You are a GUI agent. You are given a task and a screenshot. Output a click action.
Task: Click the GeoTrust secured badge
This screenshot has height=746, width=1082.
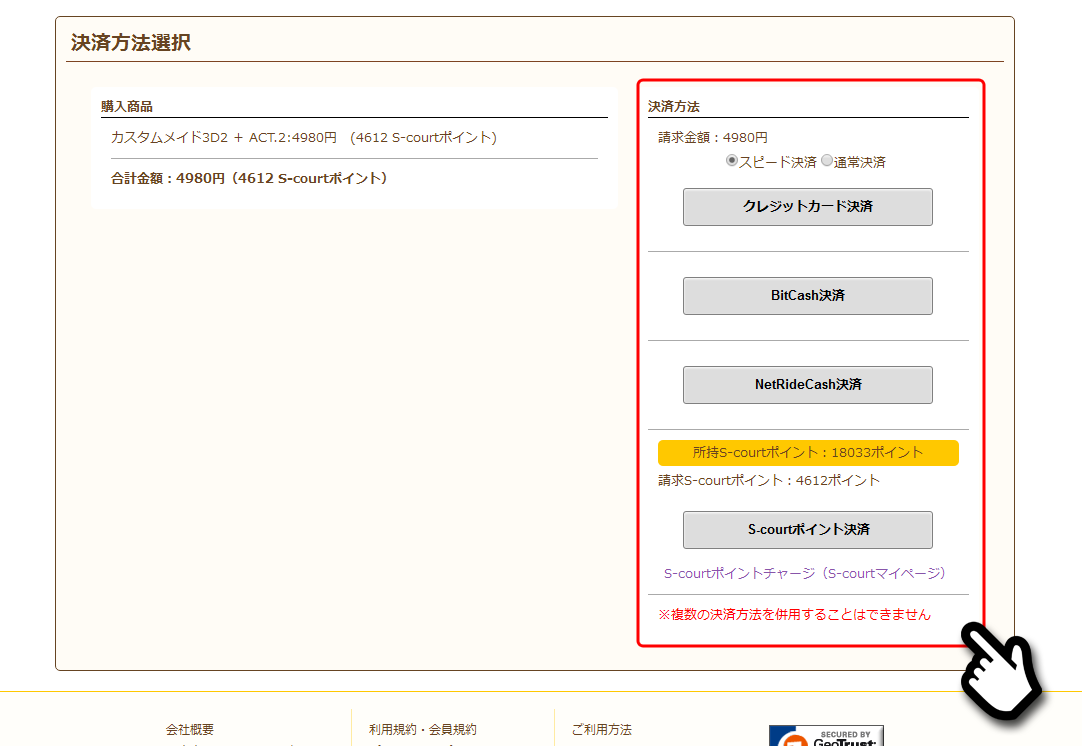[x=825, y=736]
